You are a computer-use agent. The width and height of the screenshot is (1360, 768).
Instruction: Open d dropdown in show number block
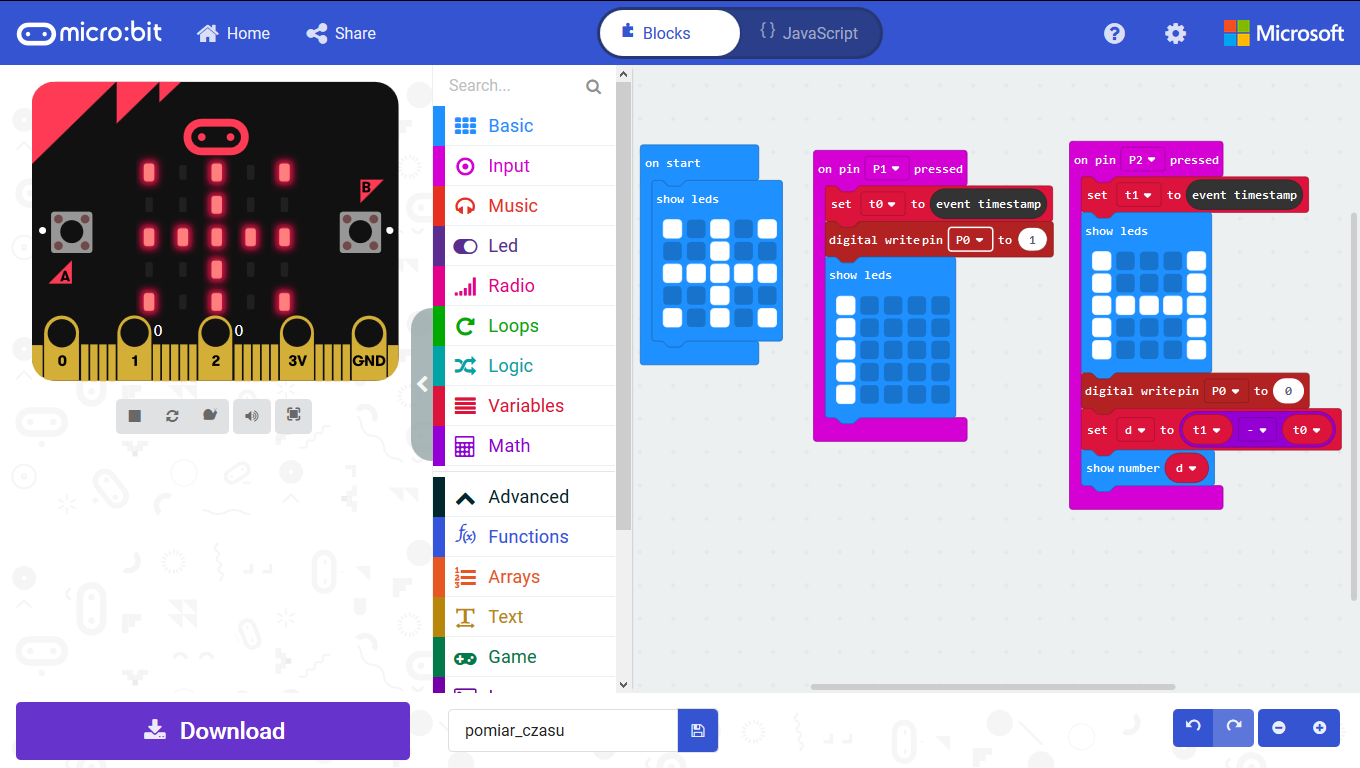(1186, 468)
